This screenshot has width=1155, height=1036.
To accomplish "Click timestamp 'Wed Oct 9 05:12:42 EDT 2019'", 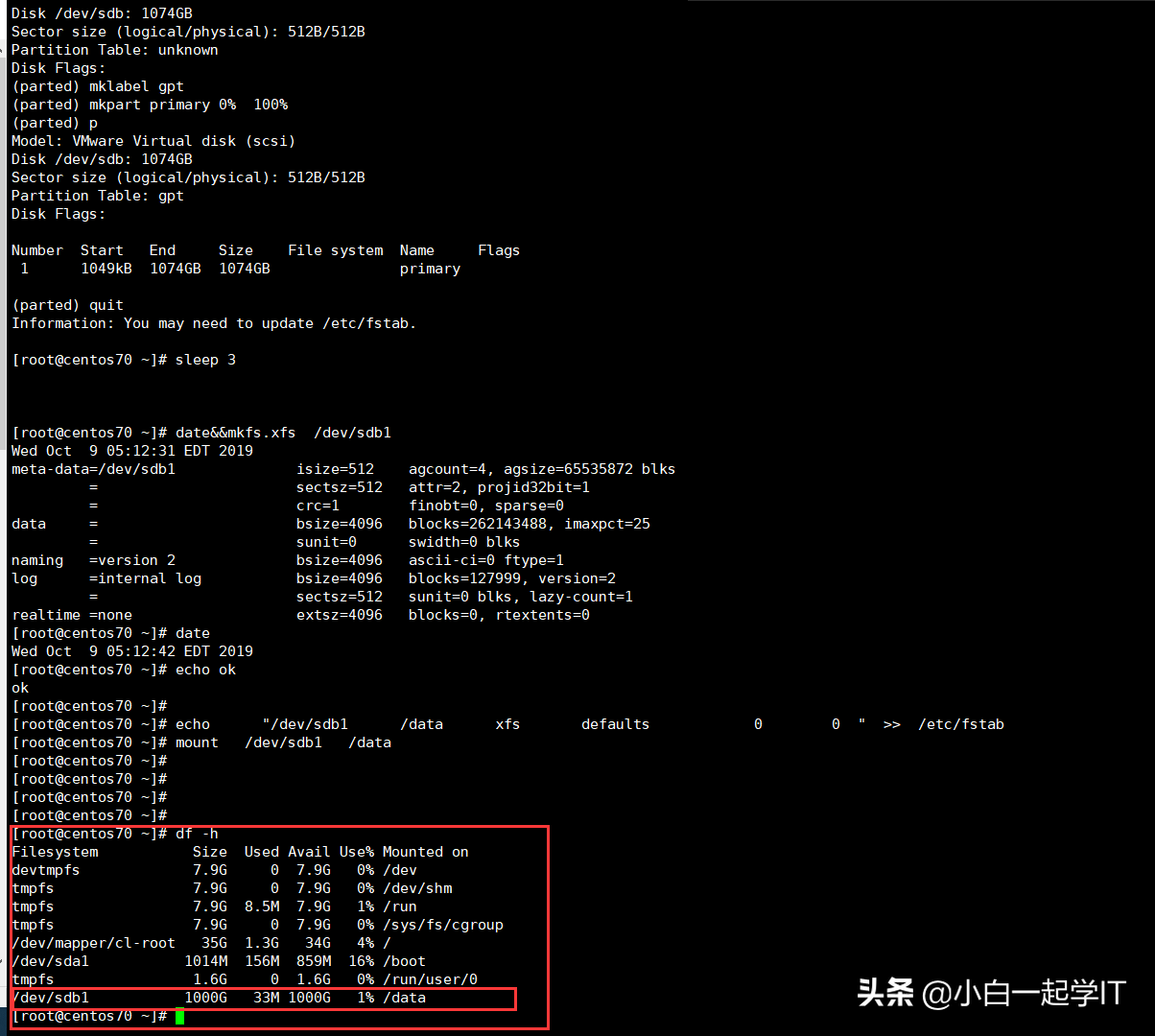I will pos(132,651).
